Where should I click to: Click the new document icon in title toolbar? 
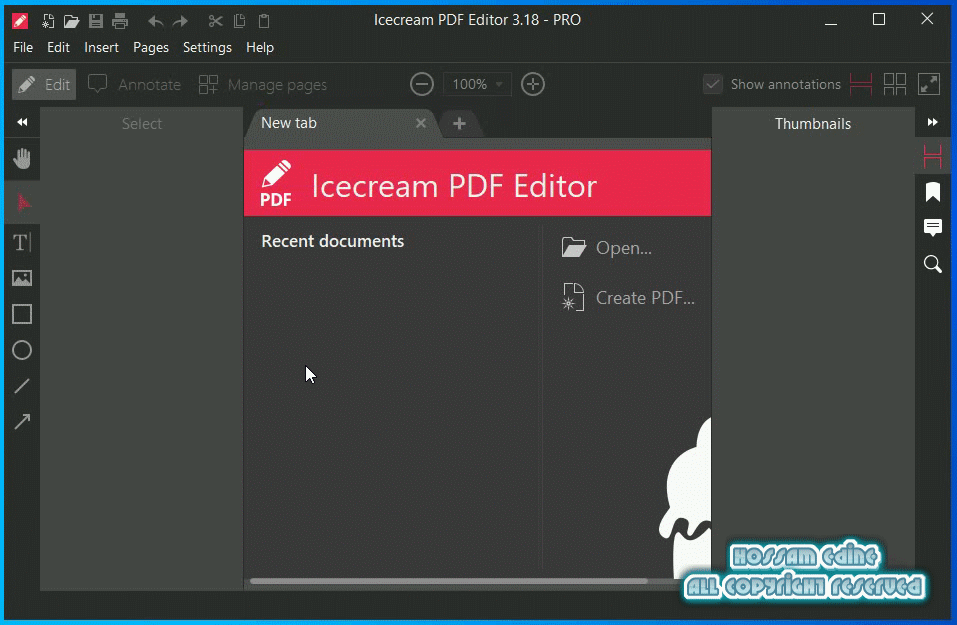pos(48,21)
